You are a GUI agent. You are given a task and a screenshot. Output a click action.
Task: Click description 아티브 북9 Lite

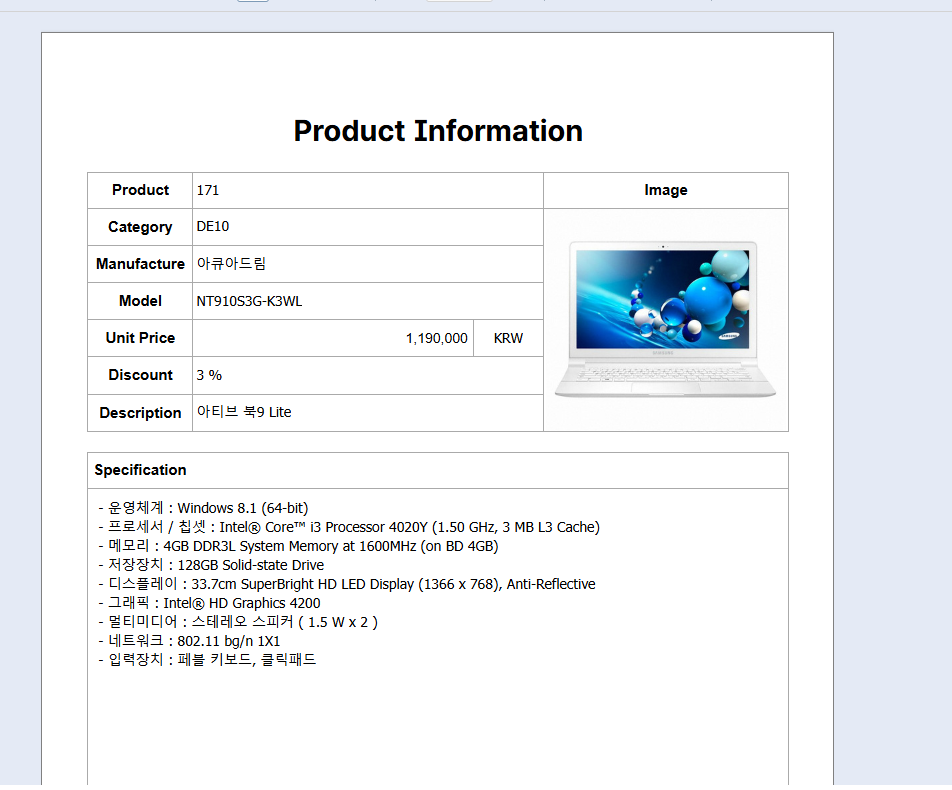243,412
